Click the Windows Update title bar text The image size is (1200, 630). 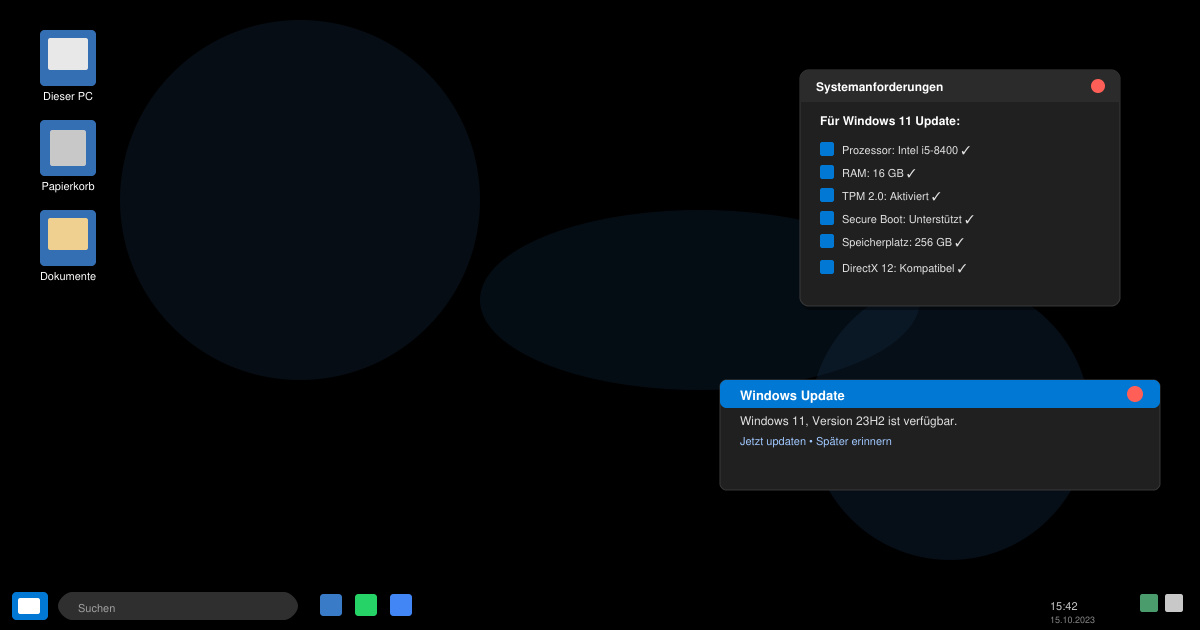(x=792, y=395)
